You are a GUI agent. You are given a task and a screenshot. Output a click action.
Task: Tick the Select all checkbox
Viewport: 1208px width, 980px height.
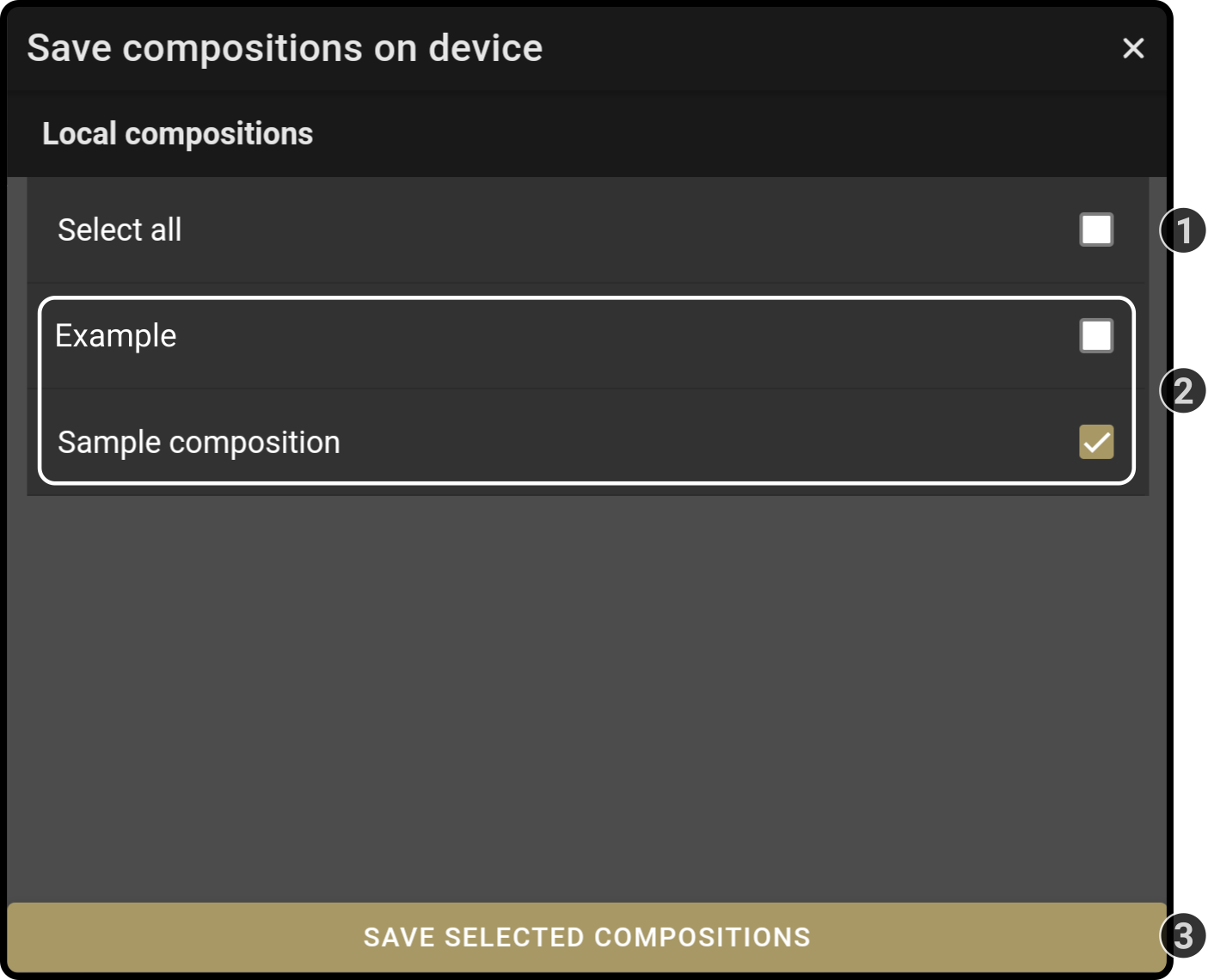pyautogui.click(x=1096, y=230)
